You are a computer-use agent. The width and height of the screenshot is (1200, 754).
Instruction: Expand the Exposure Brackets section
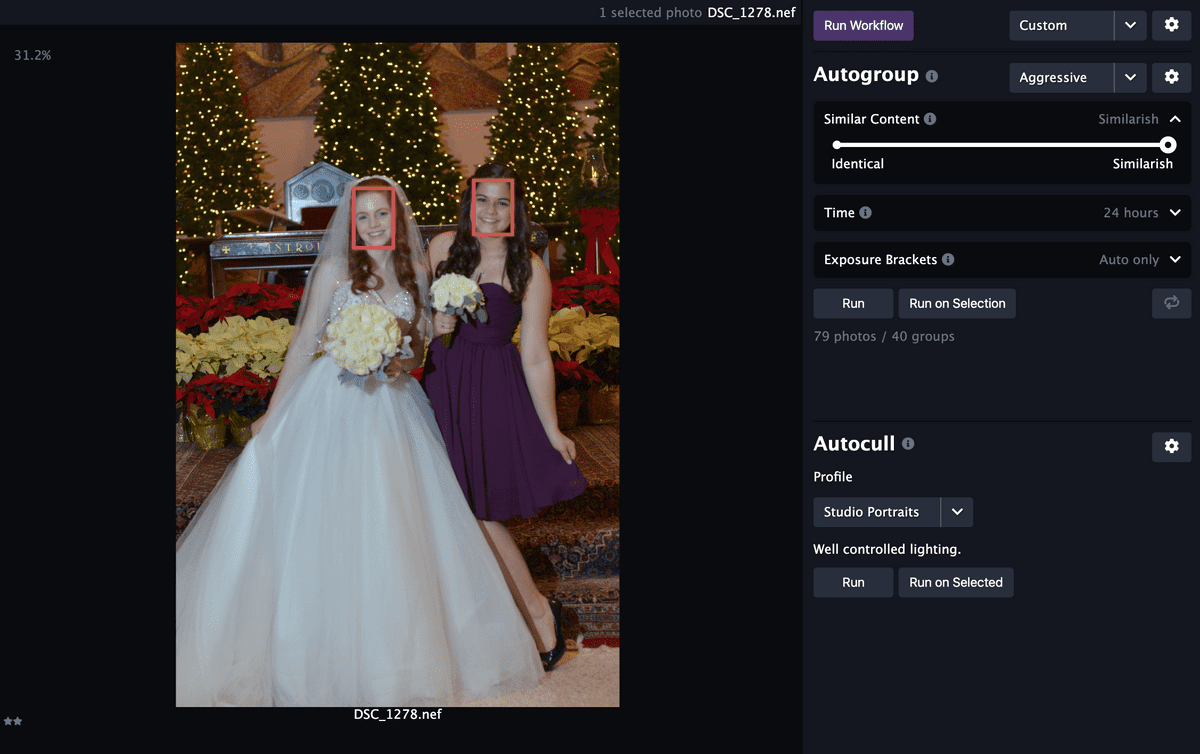point(1175,260)
